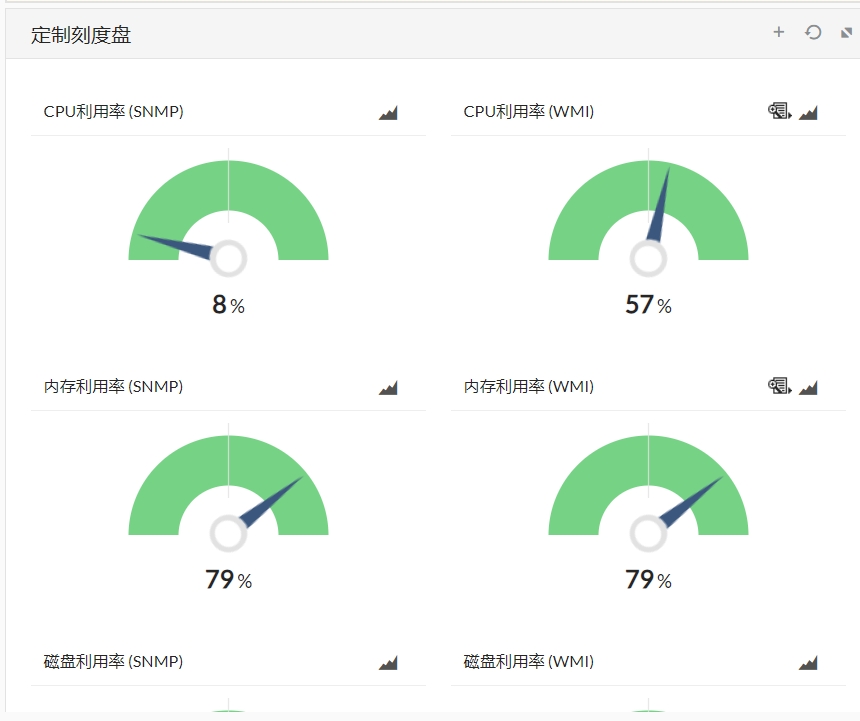Click the log inspection icon beside CPU利用率 (WMI)
Viewport: 860px width, 721px height.
pos(778,109)
